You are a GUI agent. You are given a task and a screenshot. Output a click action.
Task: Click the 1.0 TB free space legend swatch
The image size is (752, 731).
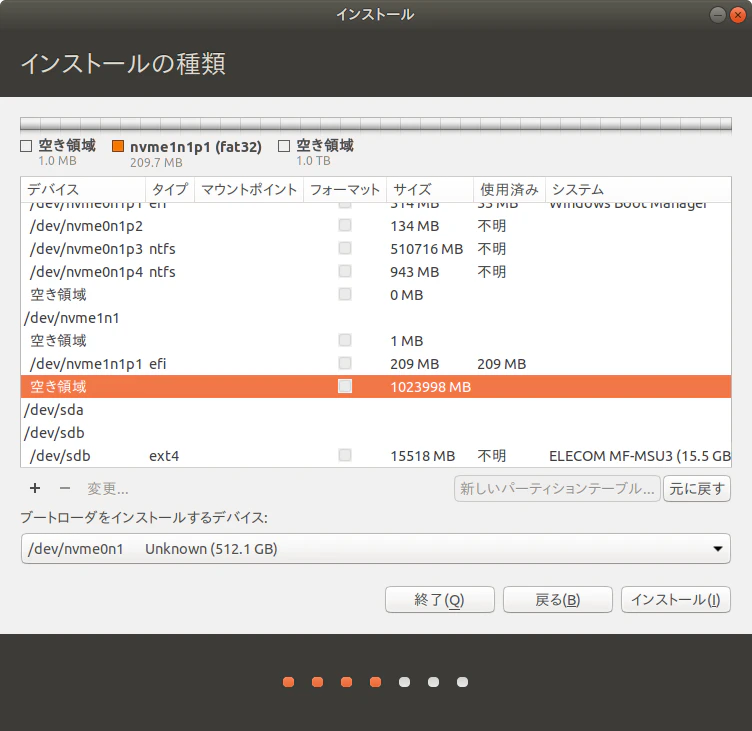click(x=284, y=146)
